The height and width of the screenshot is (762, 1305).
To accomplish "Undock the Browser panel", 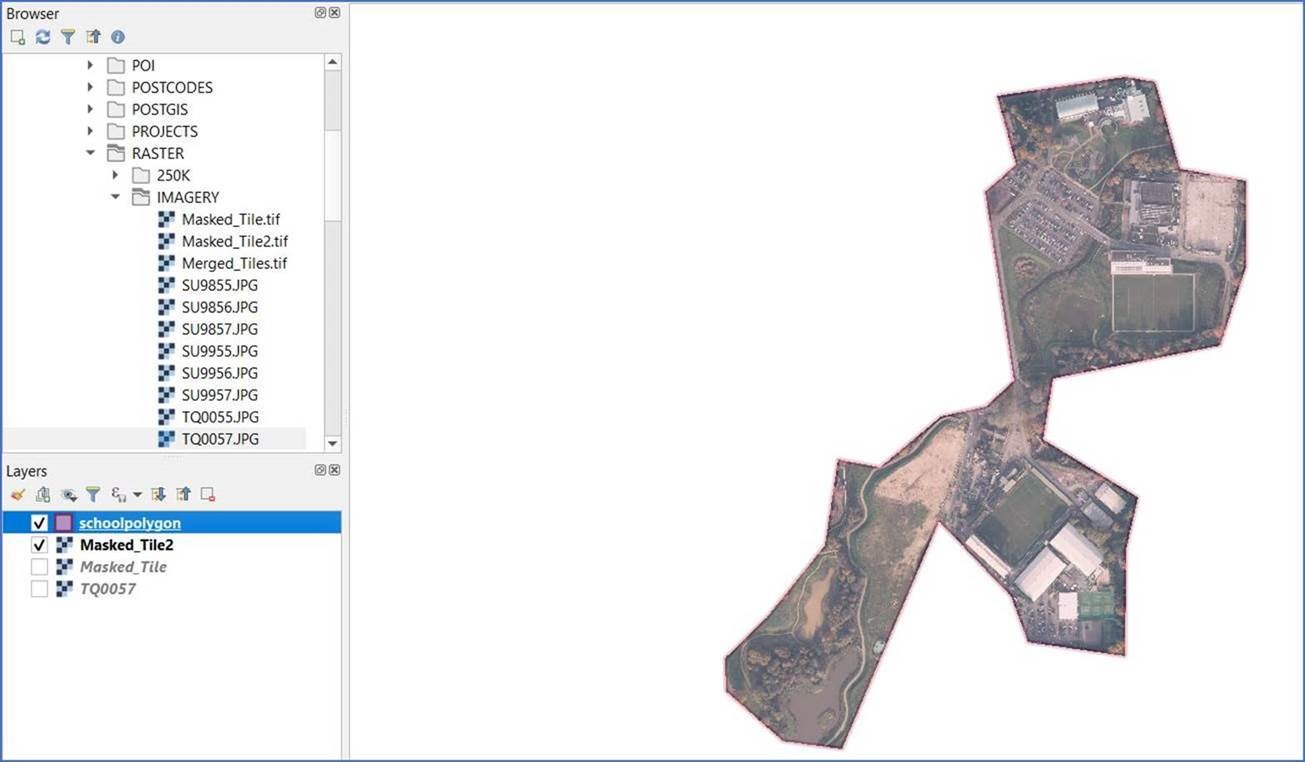I will click(320, 13).
